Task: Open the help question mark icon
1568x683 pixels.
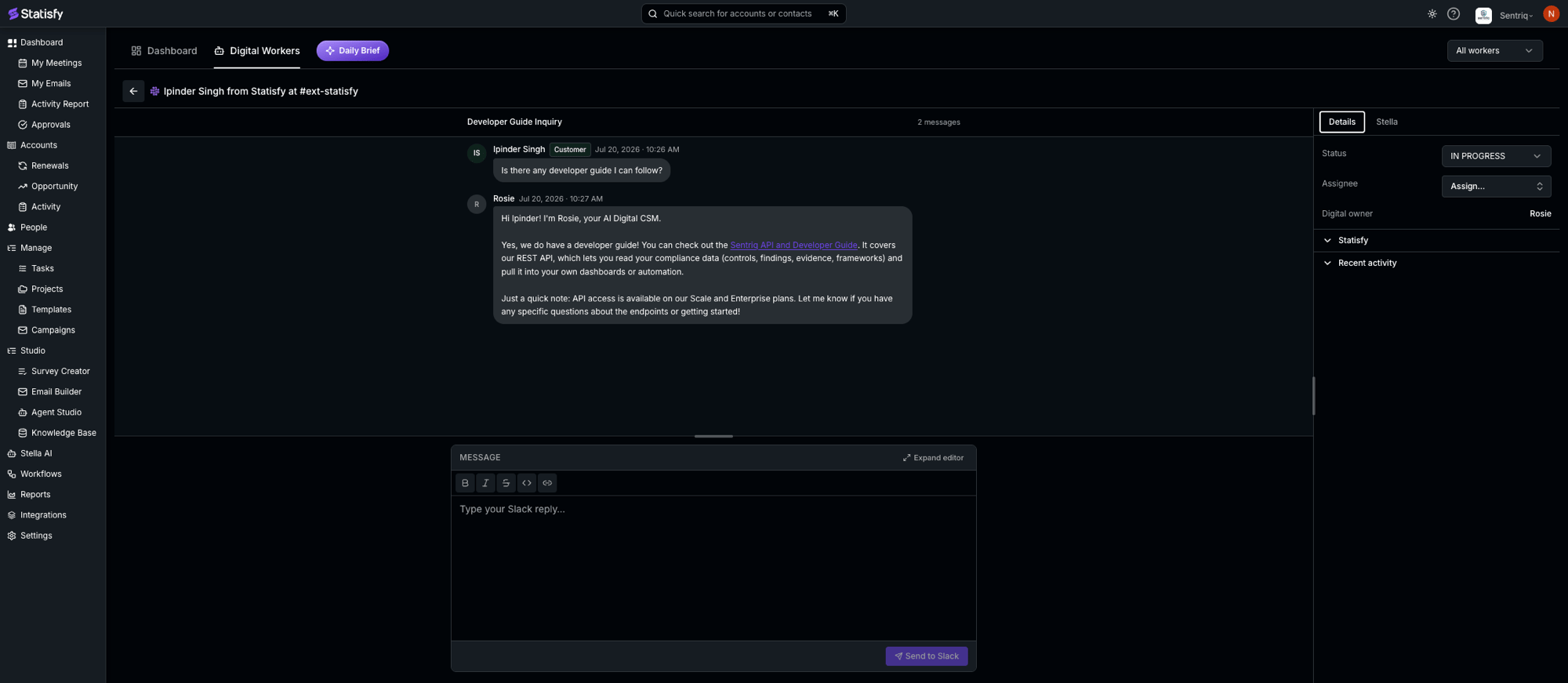Action: click(1454, 14)
